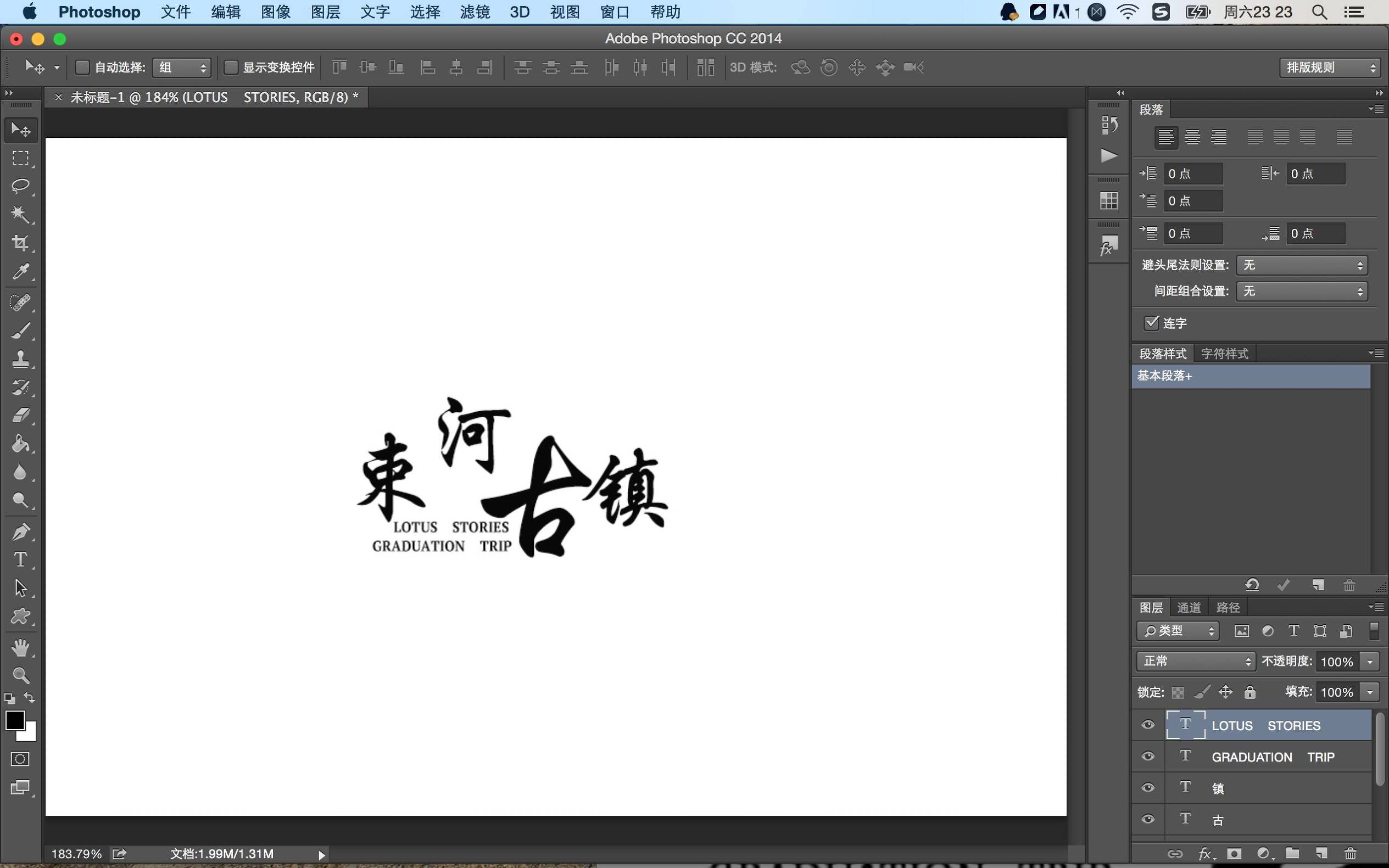Image resolution: width=1389 pixels, height=868 pixels.
Task: Select the Hand tool
Action: 21,647
